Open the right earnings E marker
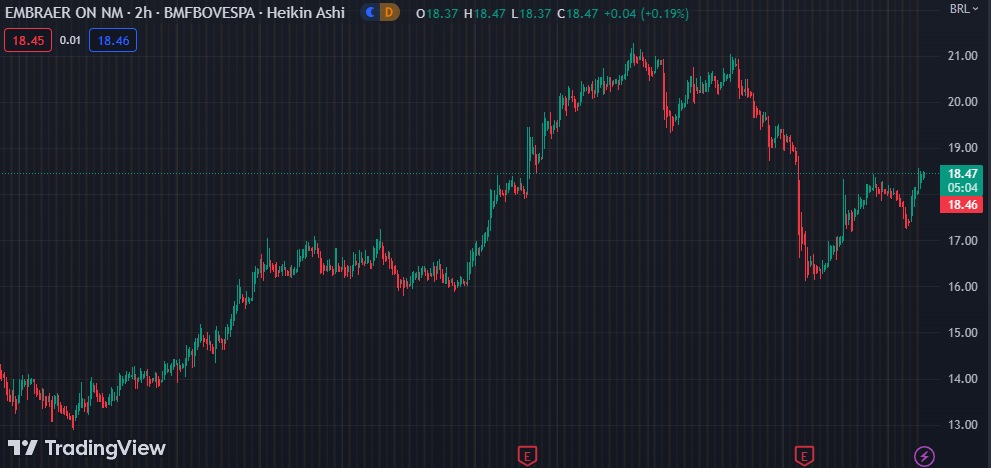Image resolution: width=991 pixels, height=468 pixels. pos(804,455)
